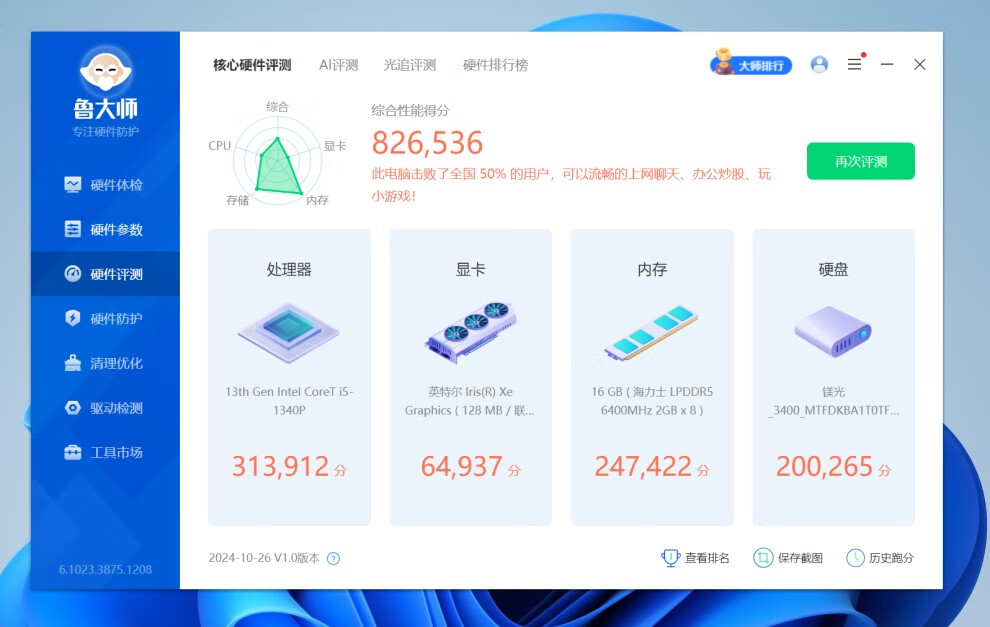The width and height of the screenshot is (990, 627).
Task: Click the memory score 247,422
Action: pyautogui.click(x=643, y=467)
